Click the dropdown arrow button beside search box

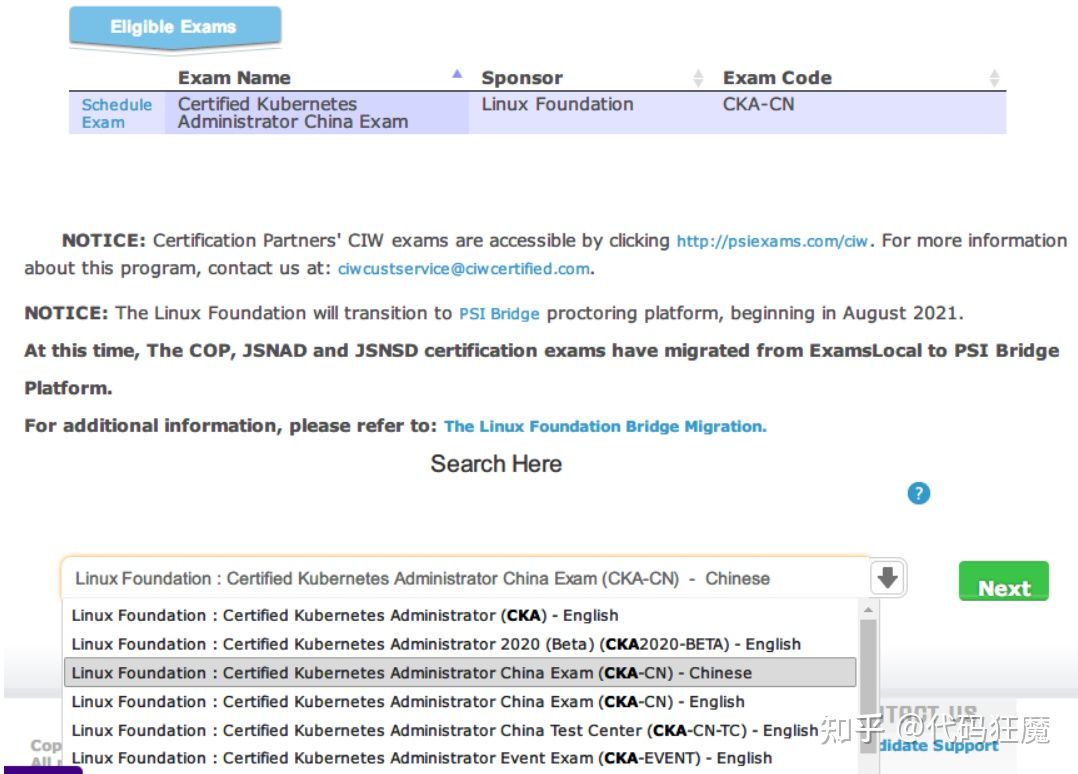pyautogui.click(x=888, y=578)
